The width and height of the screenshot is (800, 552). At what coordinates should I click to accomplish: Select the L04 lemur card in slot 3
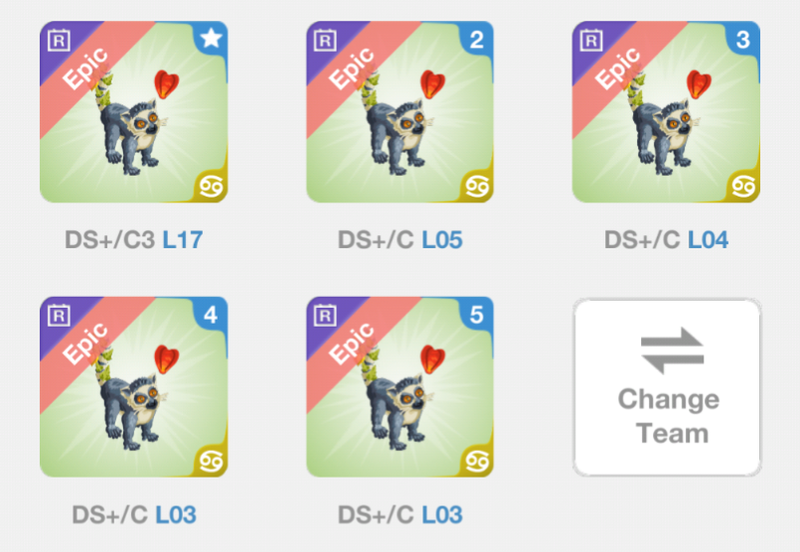tap(666, 112)
